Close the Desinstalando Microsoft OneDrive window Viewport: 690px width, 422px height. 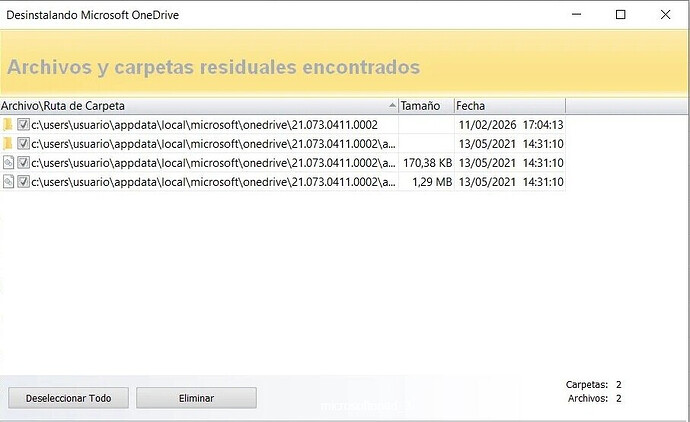[665, 15]
